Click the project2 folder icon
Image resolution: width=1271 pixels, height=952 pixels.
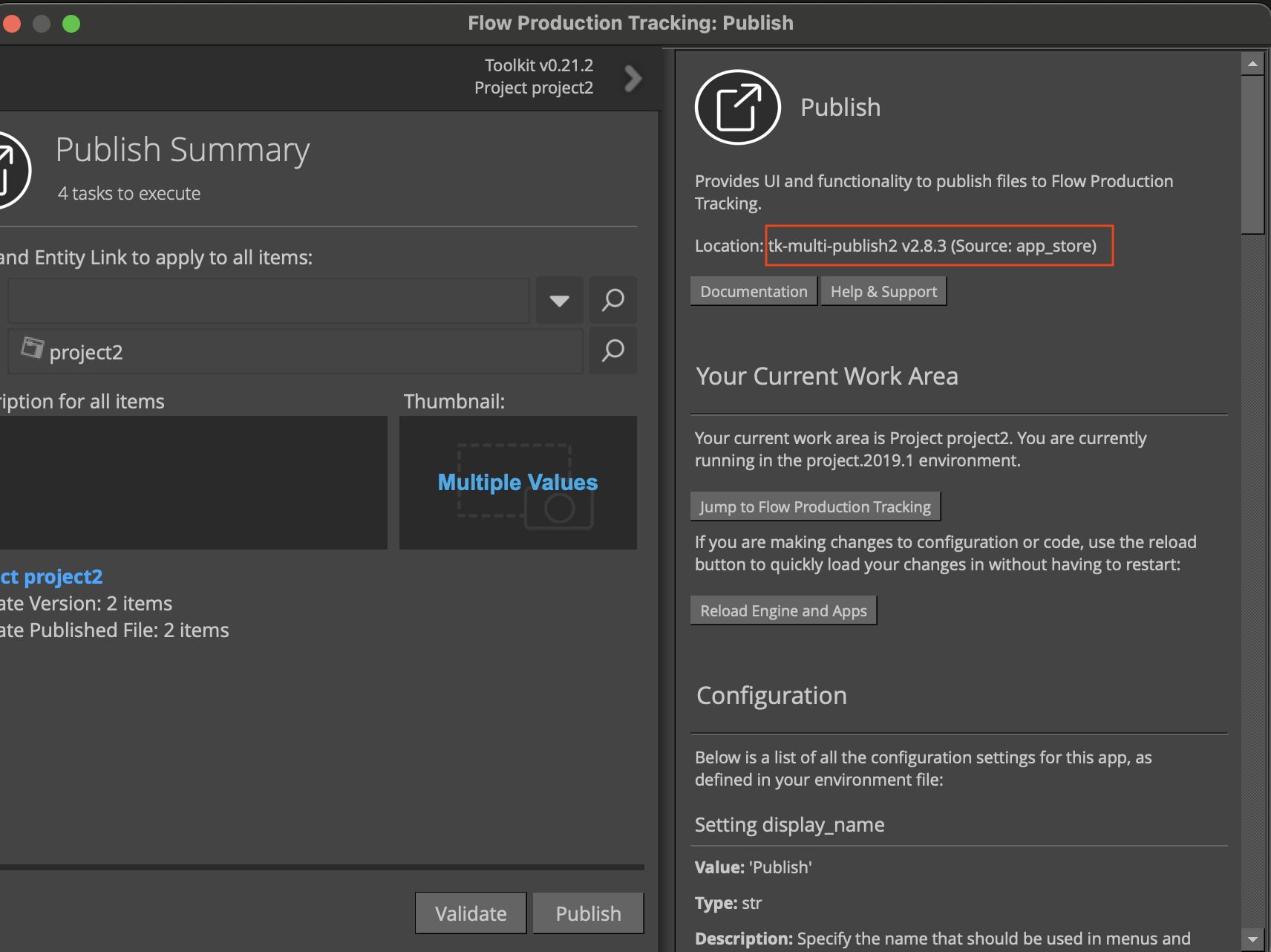click(32, 348)
